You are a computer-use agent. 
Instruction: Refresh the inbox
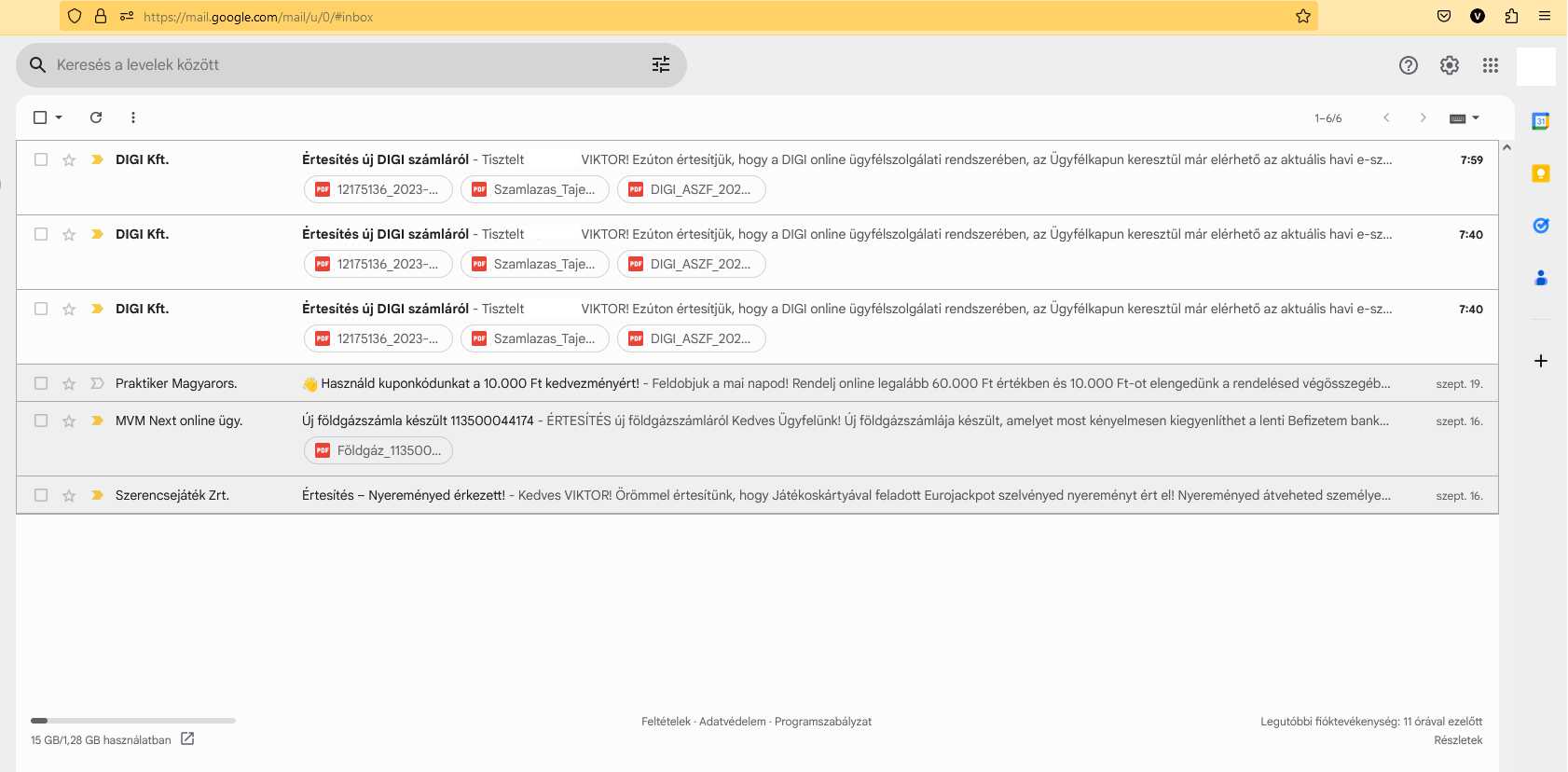(96, 117)
